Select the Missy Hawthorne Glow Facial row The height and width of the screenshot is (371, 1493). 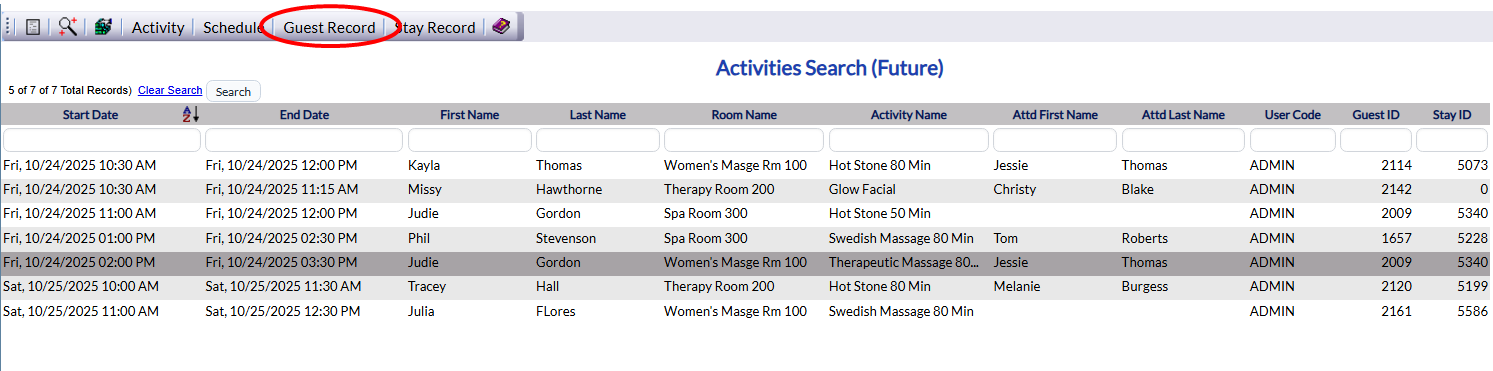[x=746, y=189]
